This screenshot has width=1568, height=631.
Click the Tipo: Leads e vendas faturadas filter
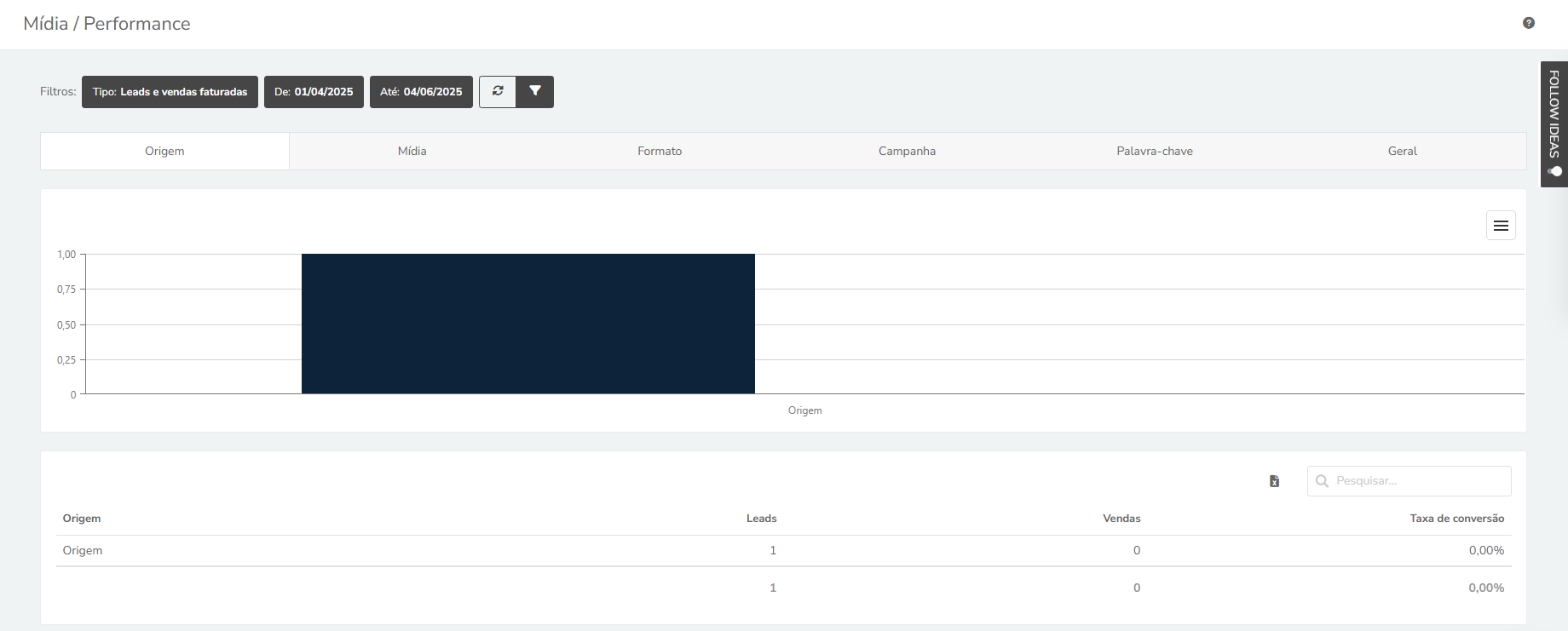(x=170, y=92)
